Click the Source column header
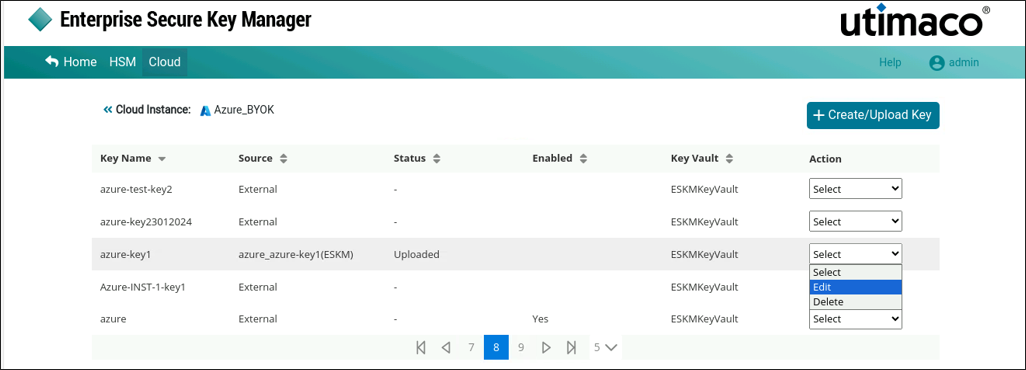Image resolution: width=1026 pixels, height=370 pixels. pos(255,158)
